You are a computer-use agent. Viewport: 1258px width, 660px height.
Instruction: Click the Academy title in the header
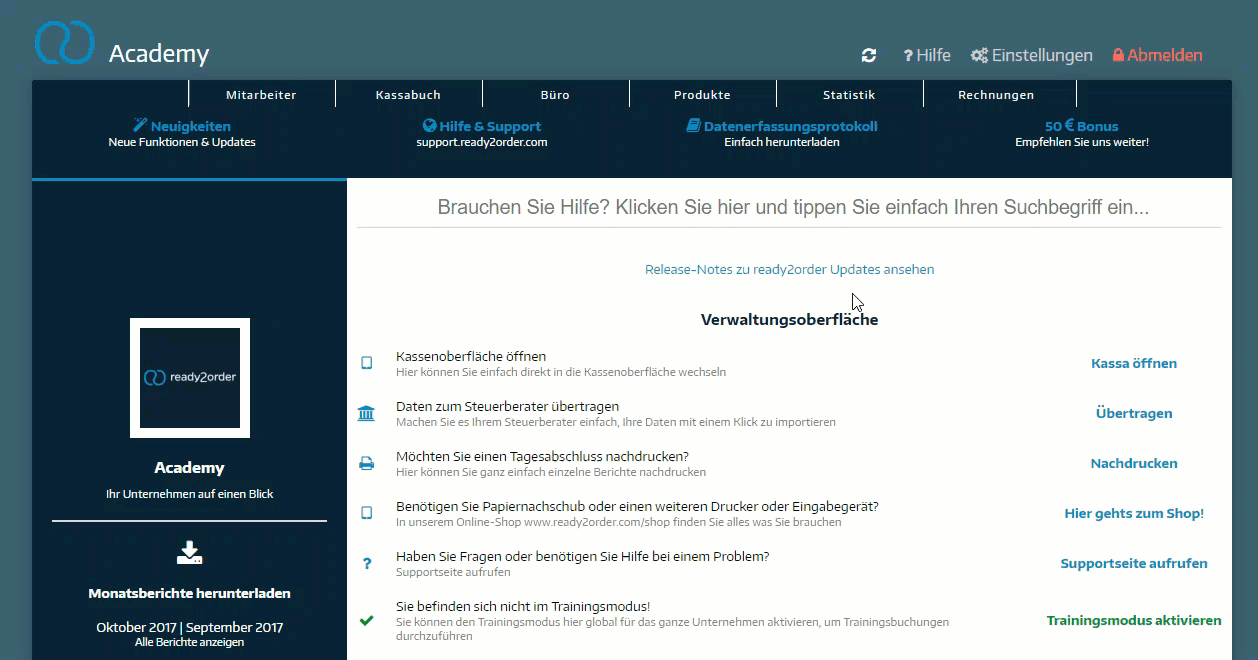(159, 54)
